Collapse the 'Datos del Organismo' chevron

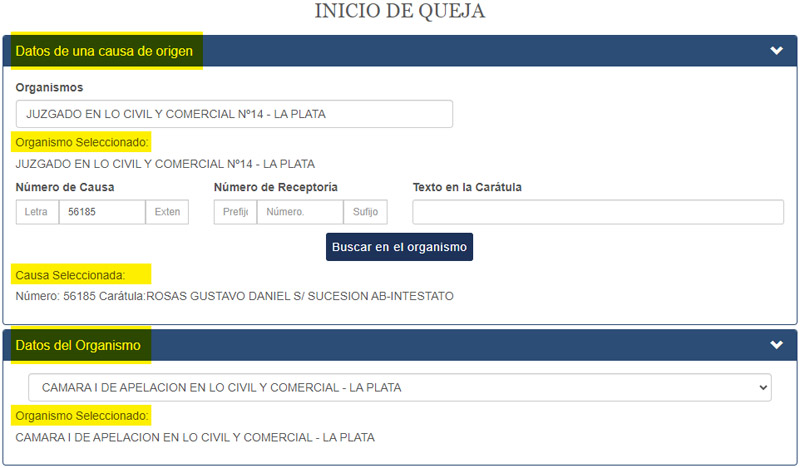(776, 345)
